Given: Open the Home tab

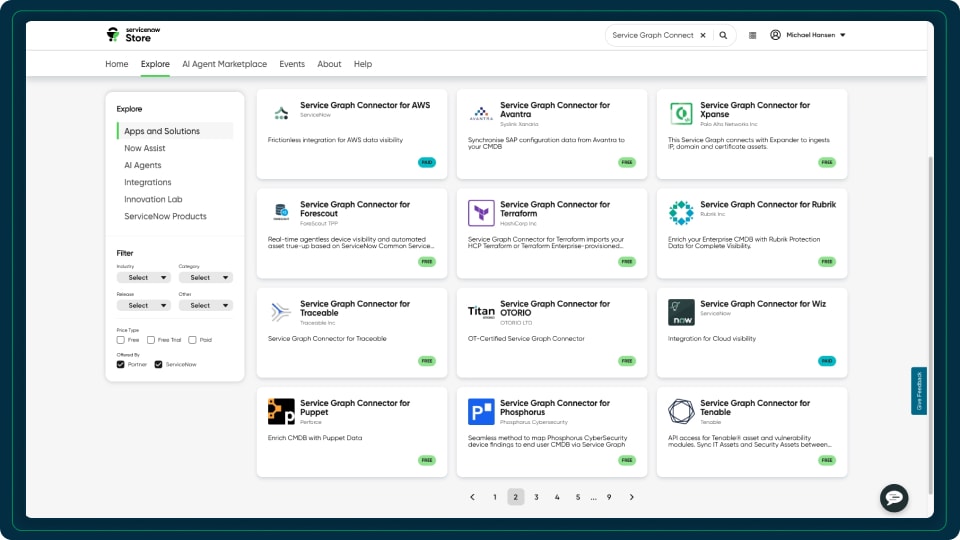Looking at the screenshot, I should (117, 64).
